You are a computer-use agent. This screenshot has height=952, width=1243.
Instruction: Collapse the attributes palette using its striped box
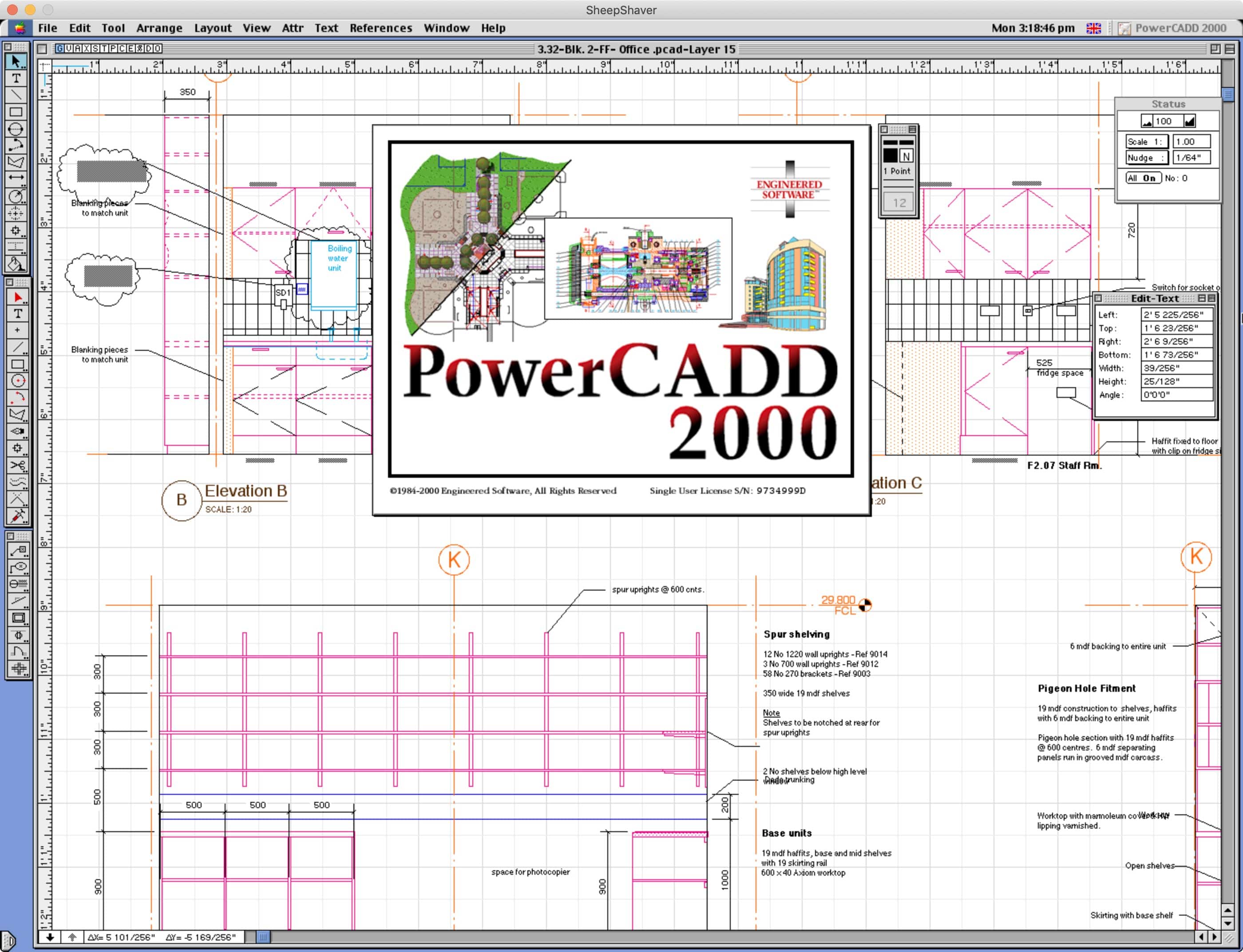pyautogui.click(x=912, y=129)
